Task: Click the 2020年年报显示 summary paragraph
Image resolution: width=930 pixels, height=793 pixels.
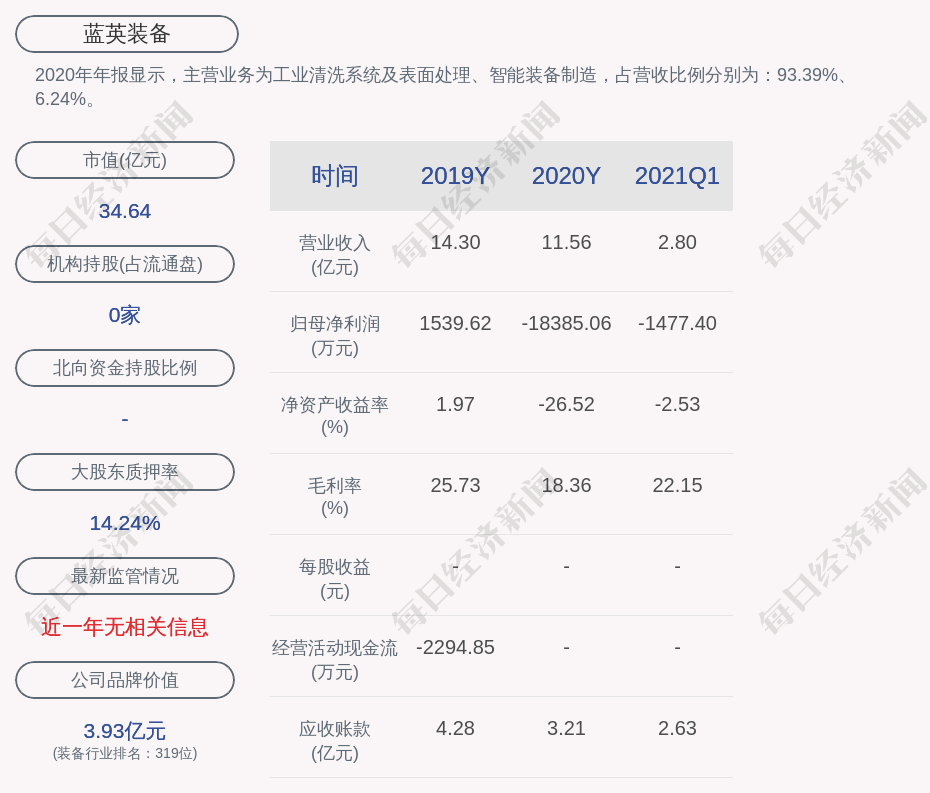Action: point(442,87)
